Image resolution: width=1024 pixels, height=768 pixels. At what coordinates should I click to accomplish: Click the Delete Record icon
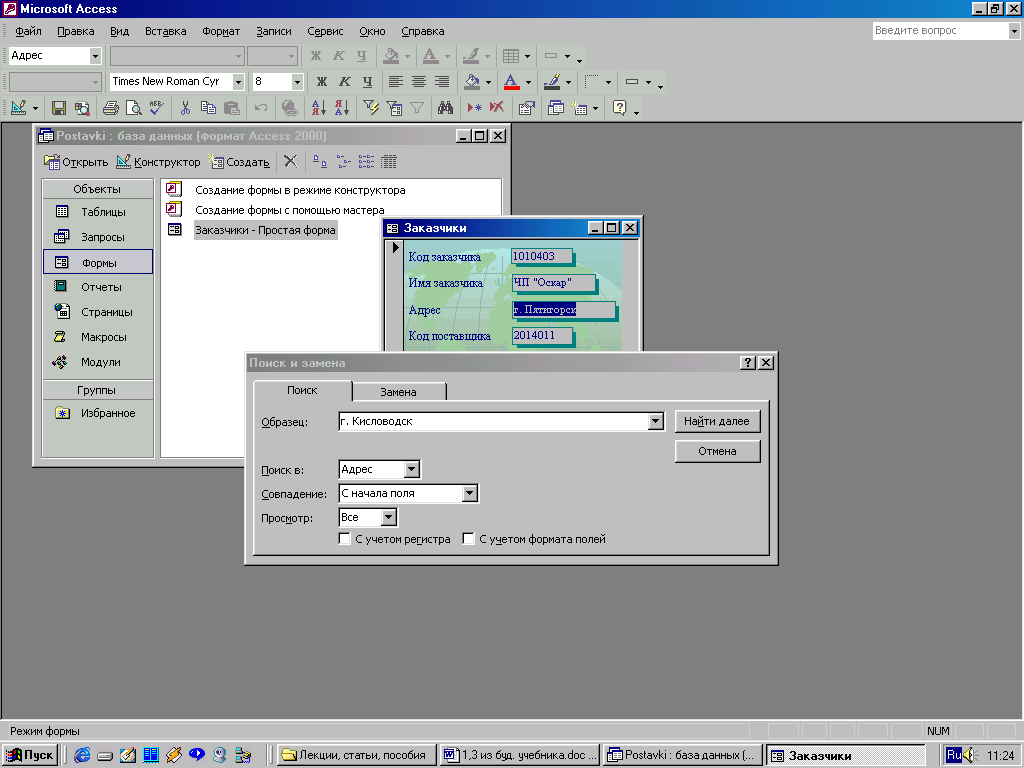point(496,108)
